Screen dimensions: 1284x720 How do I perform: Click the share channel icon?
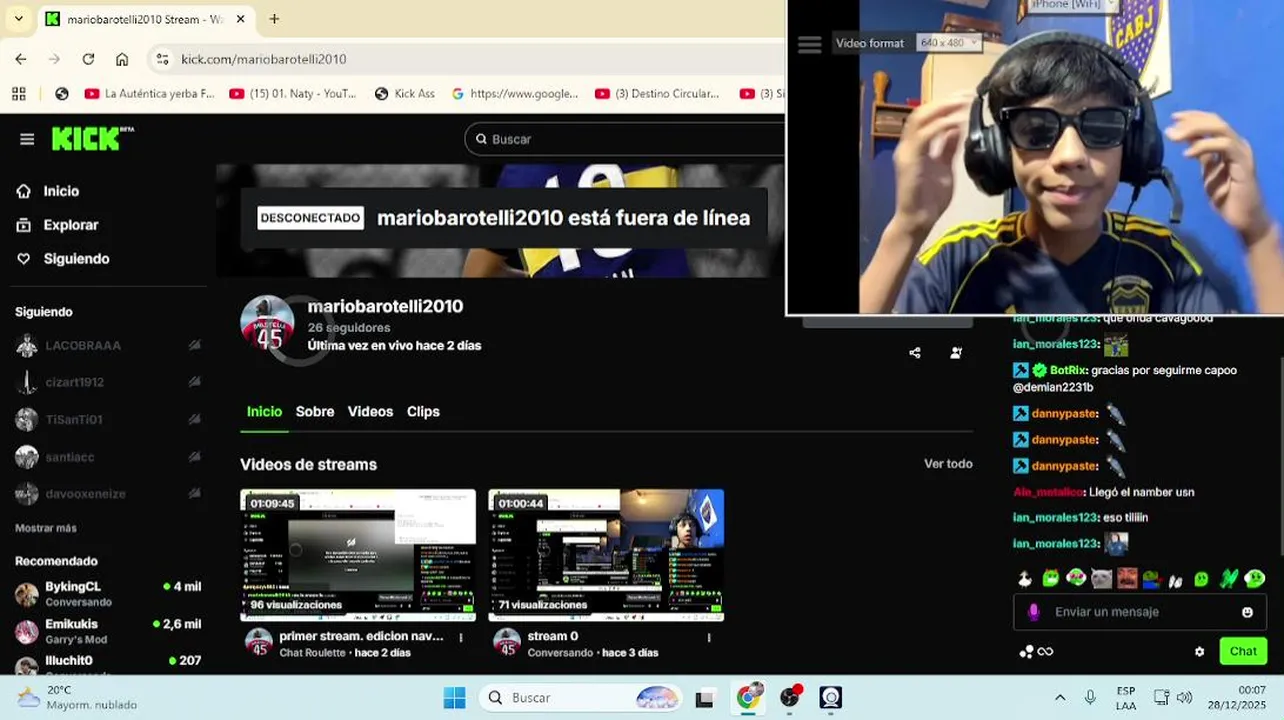tap(914, 353)
